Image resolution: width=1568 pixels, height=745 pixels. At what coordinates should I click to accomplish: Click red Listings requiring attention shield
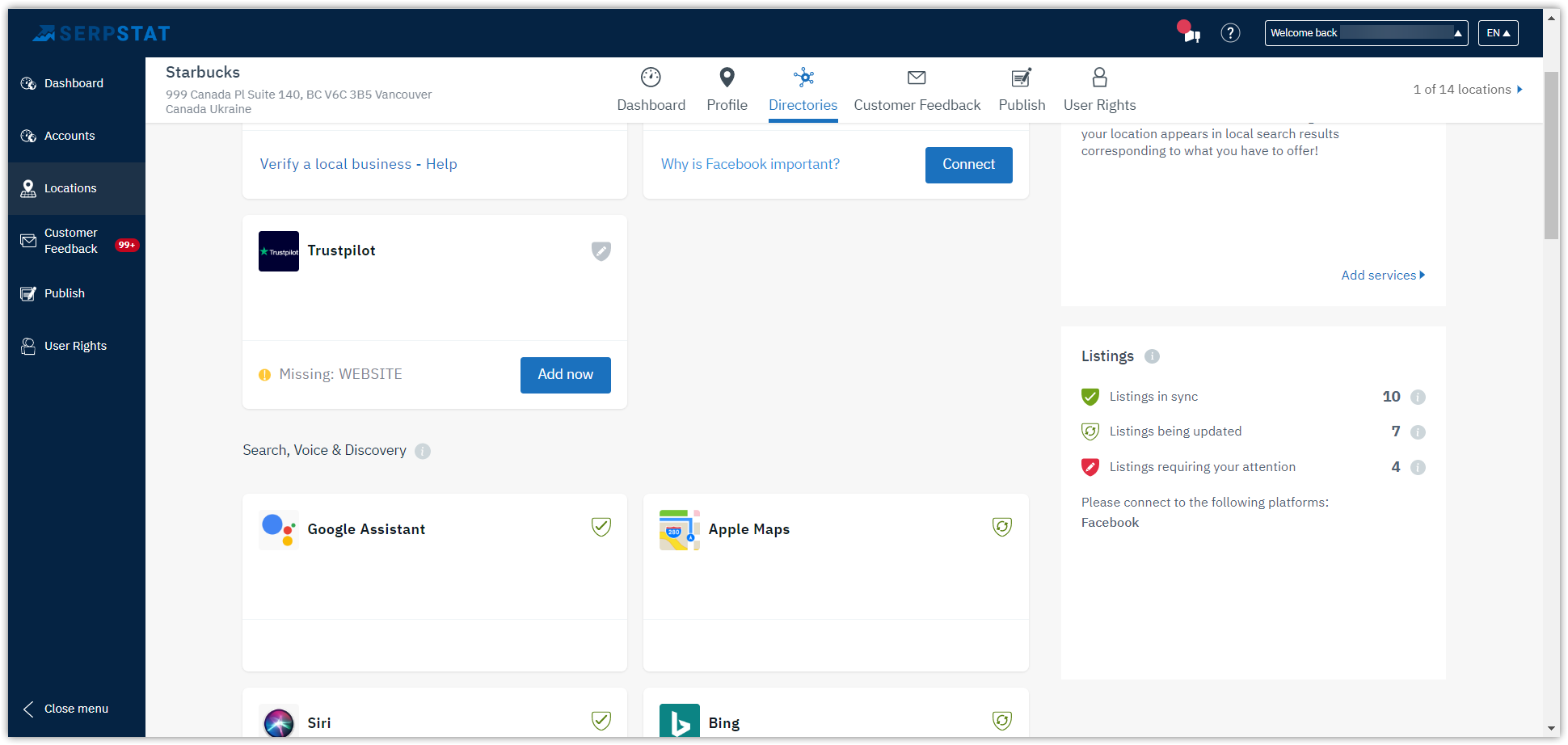pos(1090,467)
